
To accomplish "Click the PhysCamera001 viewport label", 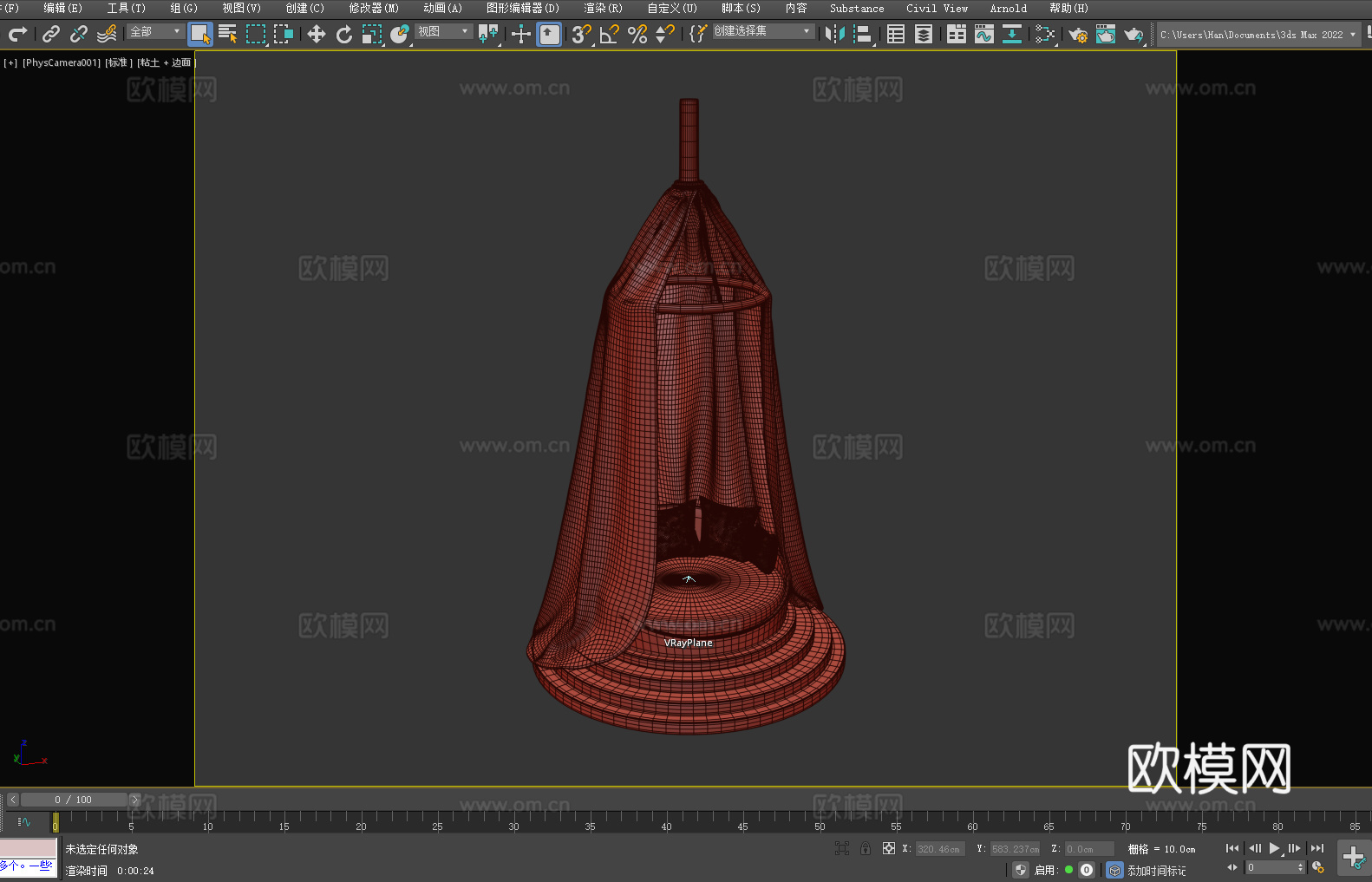I will point(61,62).
